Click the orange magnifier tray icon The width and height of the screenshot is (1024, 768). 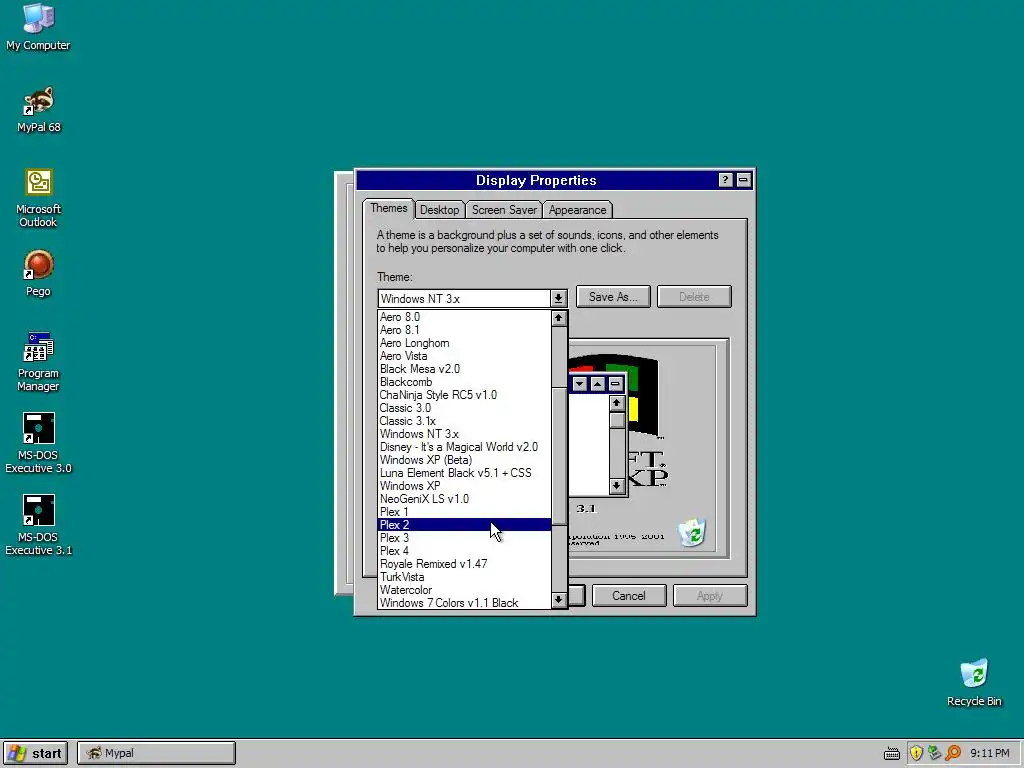pos(953,753)
